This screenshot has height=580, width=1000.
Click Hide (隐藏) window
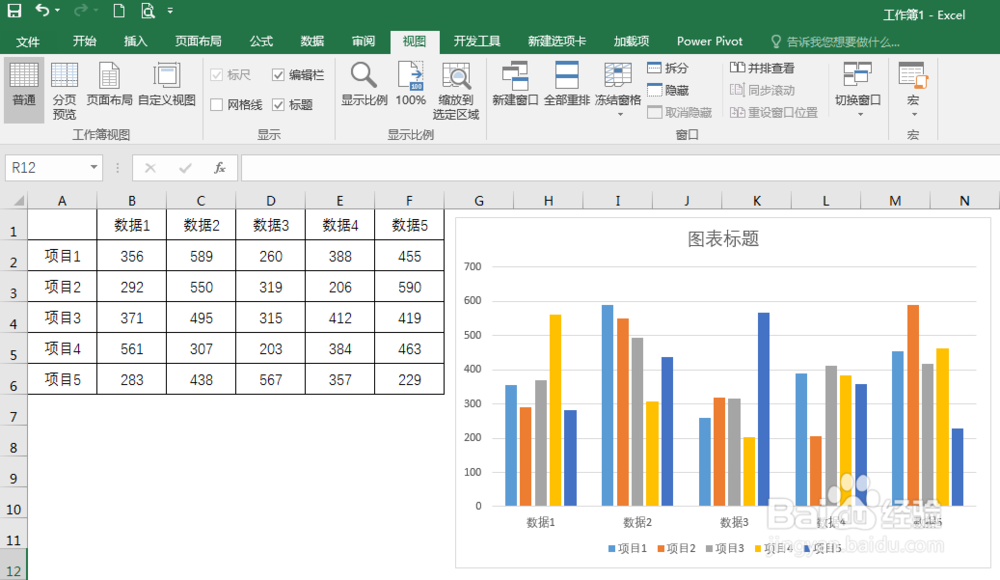tap(668, 90)
